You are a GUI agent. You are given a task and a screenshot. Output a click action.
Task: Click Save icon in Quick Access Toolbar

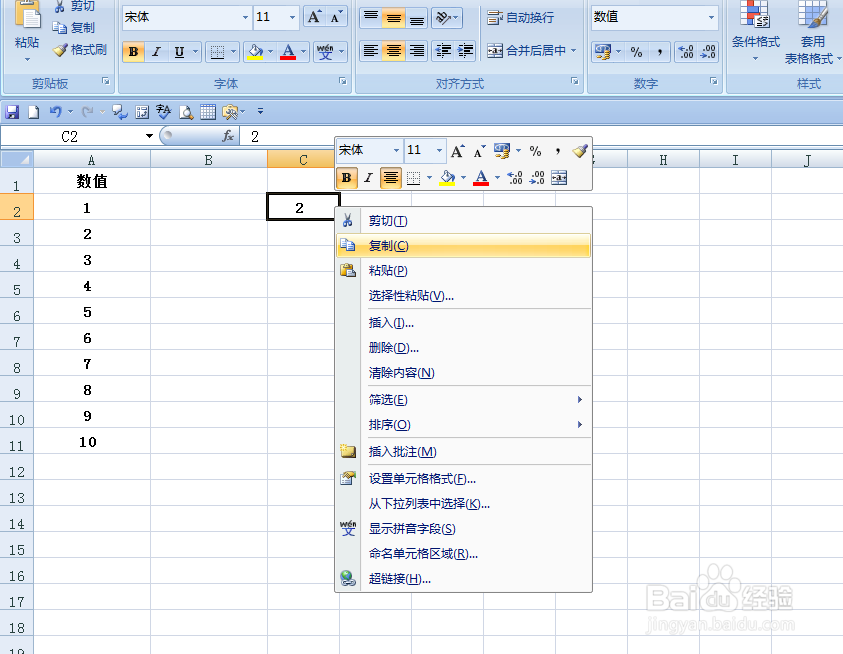[12, 112]
